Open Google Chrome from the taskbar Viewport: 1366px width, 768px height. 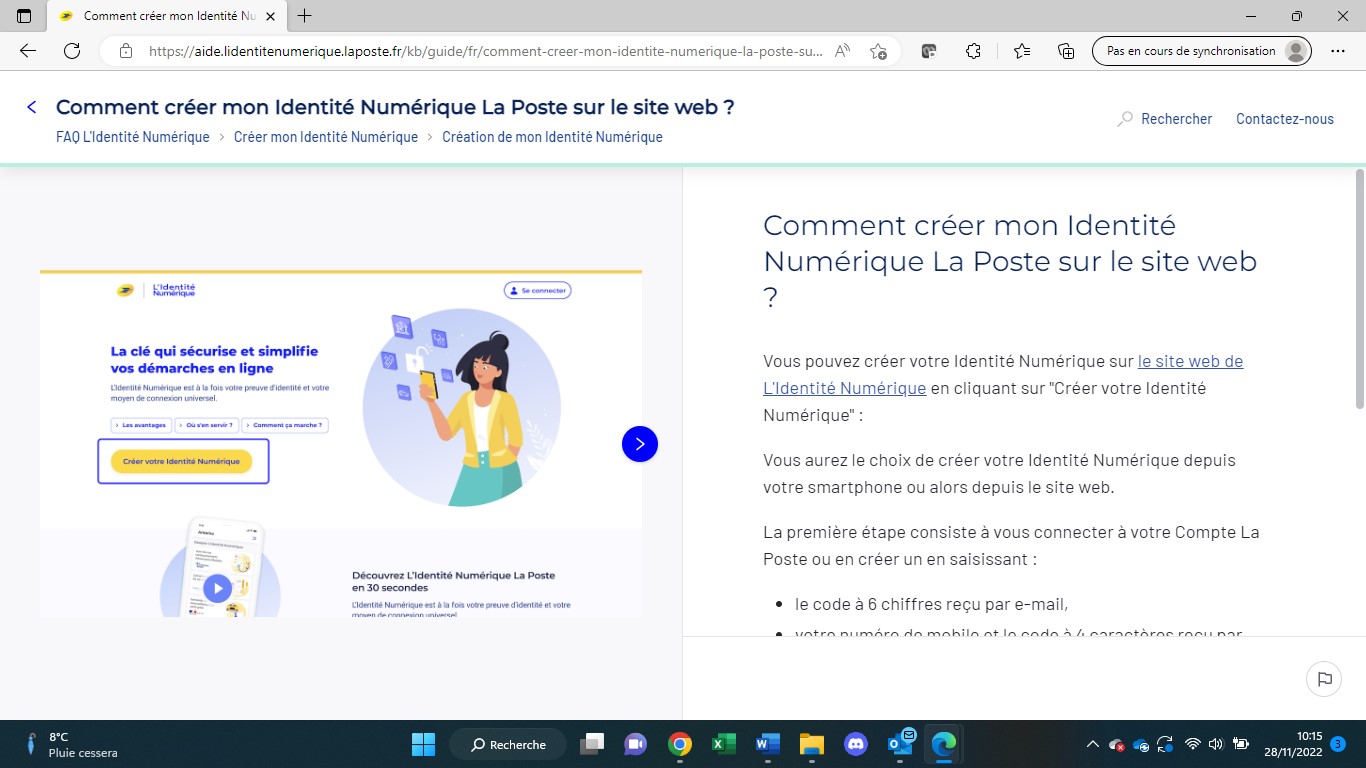coord(680,744)
